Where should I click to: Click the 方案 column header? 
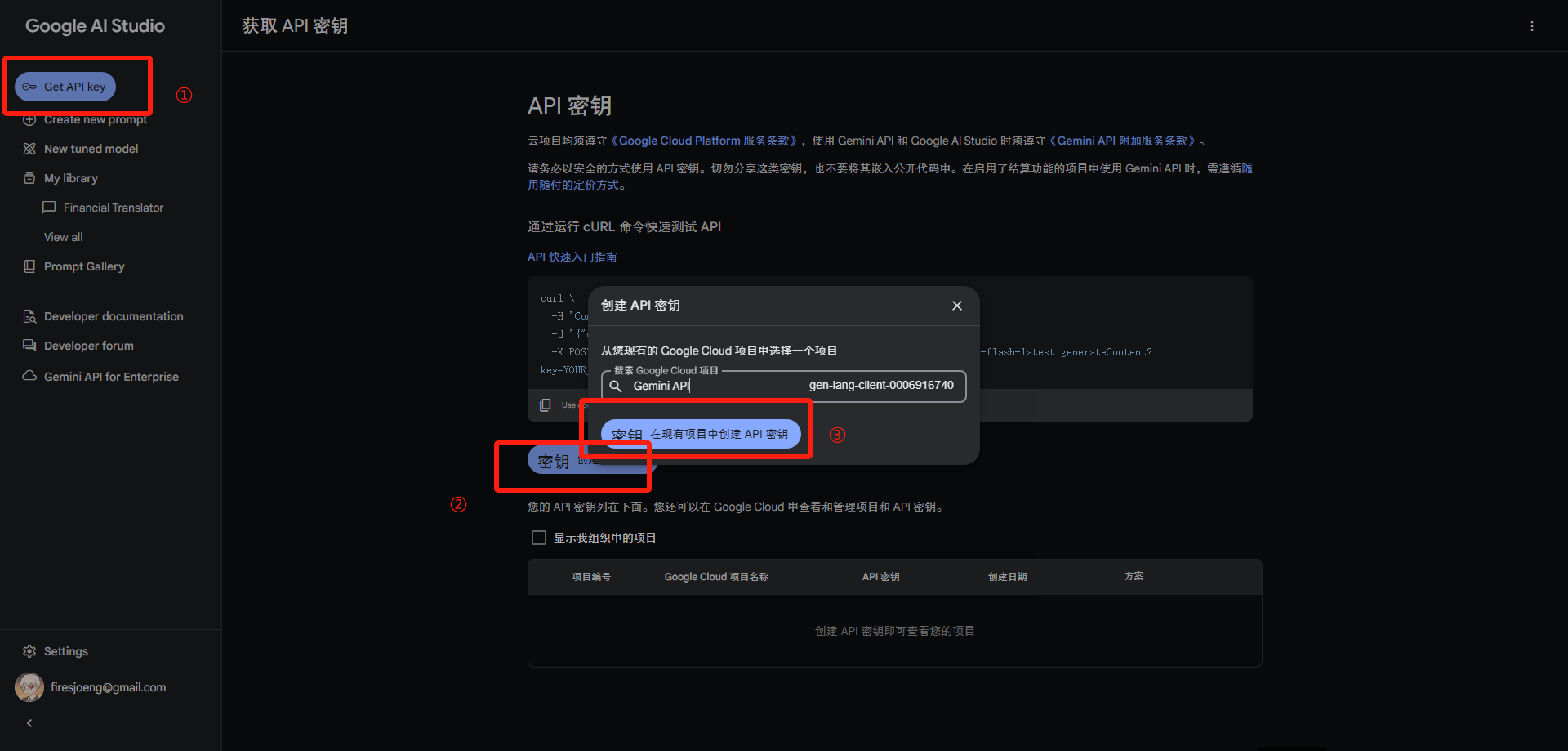tap(1134, 576)
